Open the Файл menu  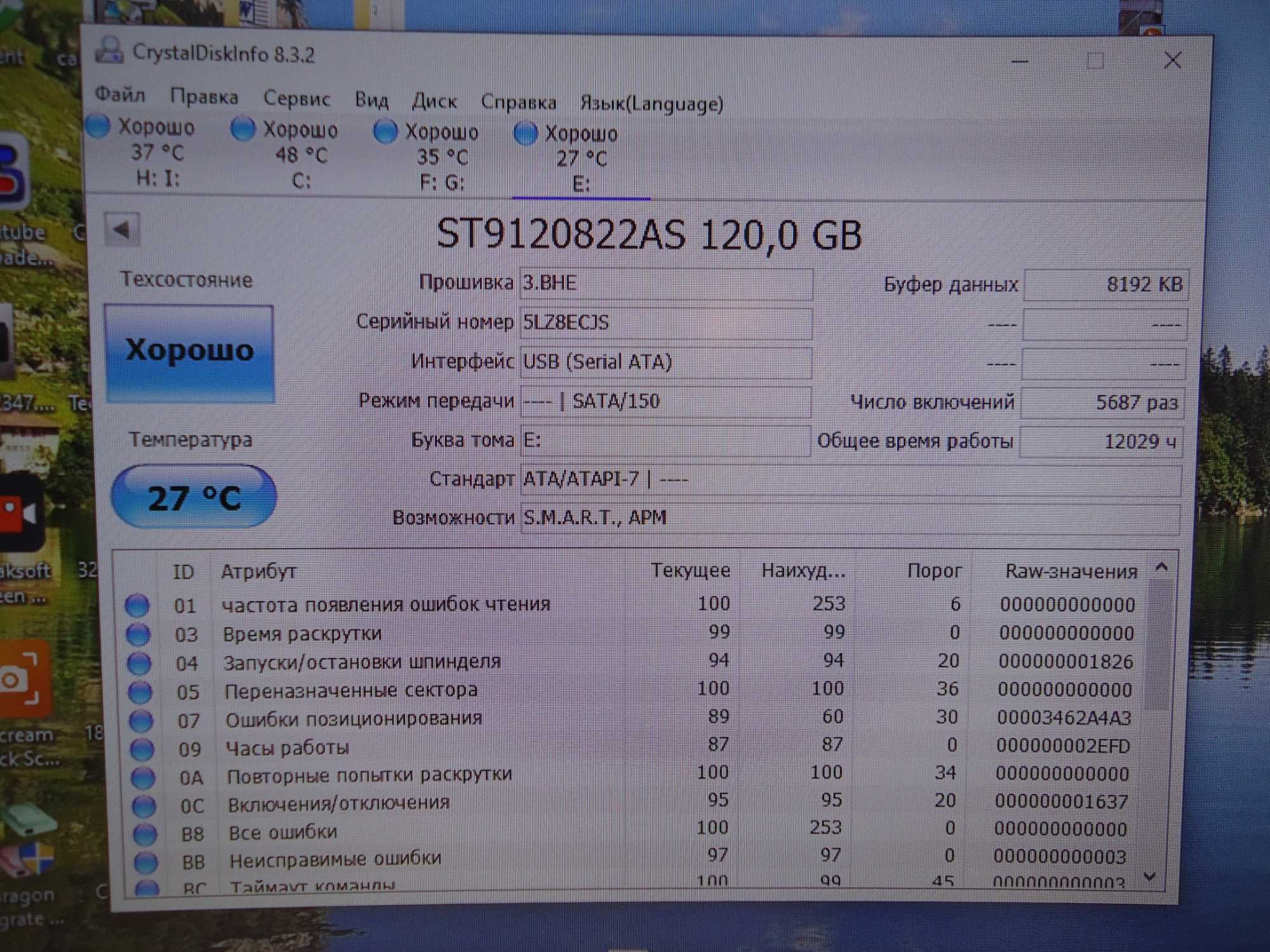120,95
